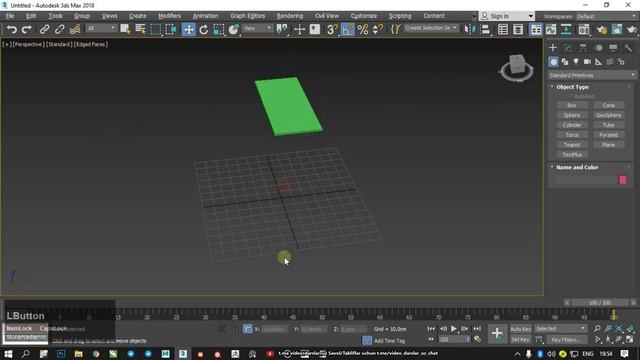640x360 pixels.
Task: Click the Plane object type button
Action: coord(608,145)
